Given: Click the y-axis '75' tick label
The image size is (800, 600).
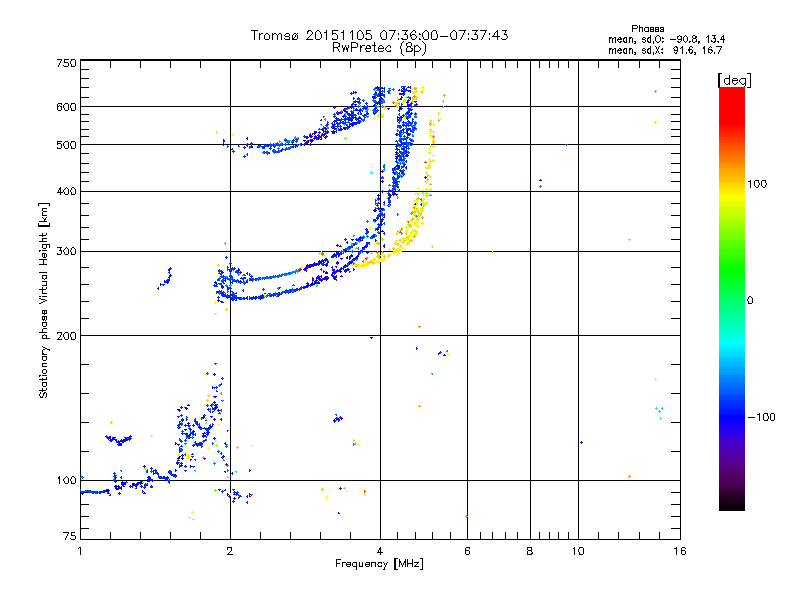Looking at the screenshot, I should coord(70,536).
